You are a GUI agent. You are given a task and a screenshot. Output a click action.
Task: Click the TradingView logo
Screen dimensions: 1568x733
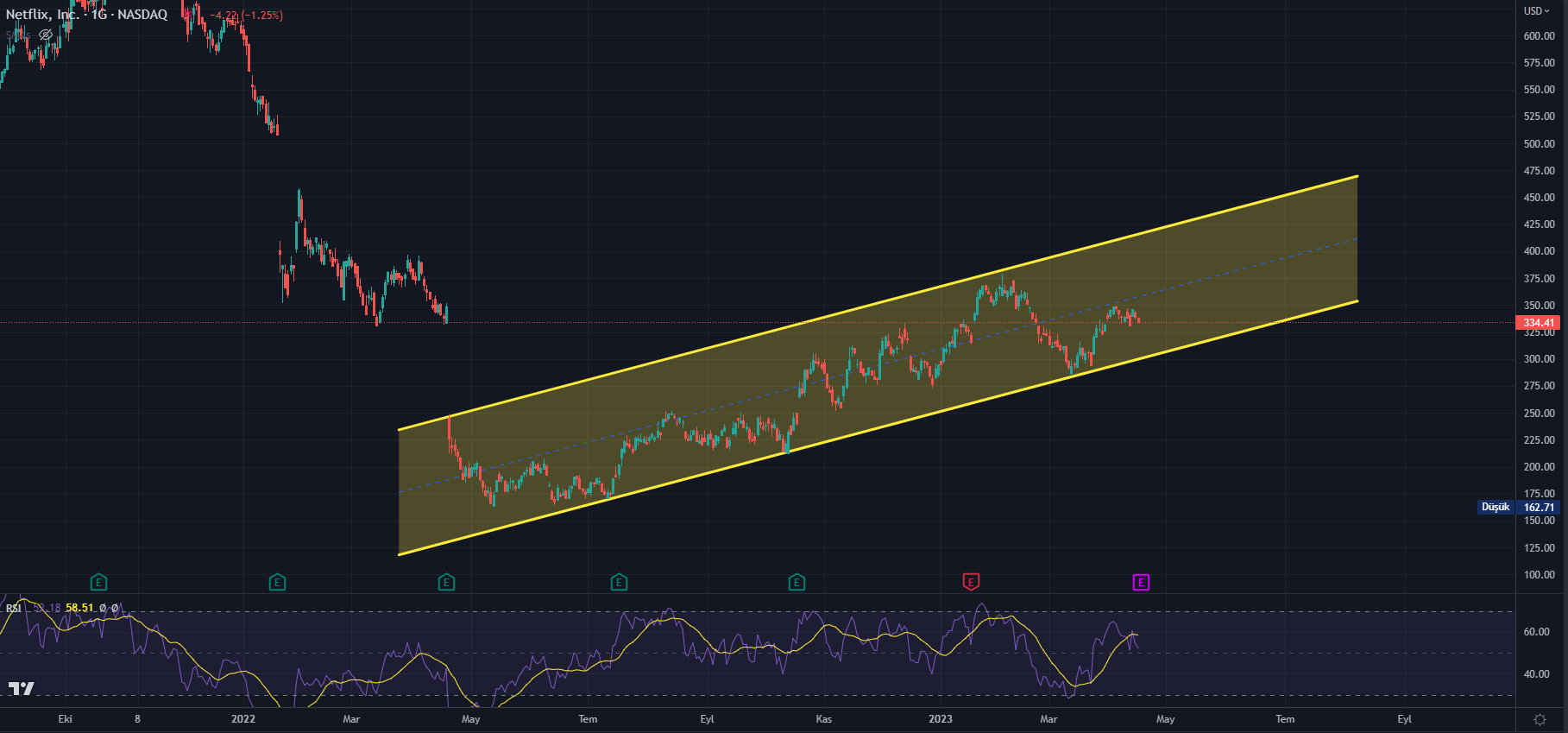click(22, 688)
